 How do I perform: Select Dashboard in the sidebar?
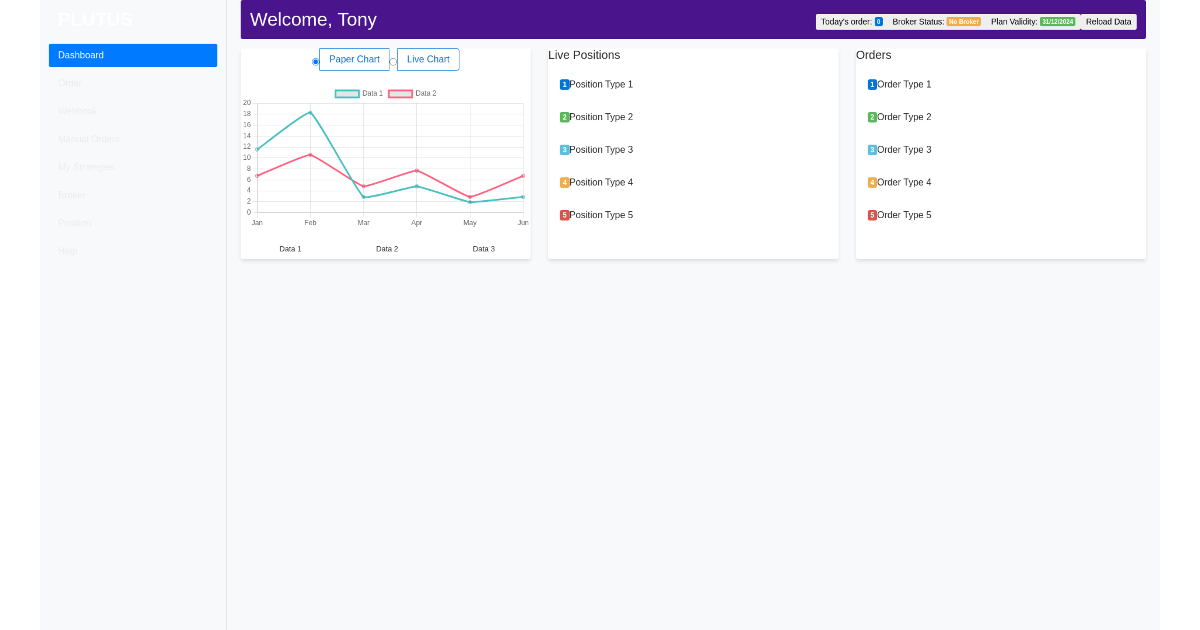(x=80, y=55)
